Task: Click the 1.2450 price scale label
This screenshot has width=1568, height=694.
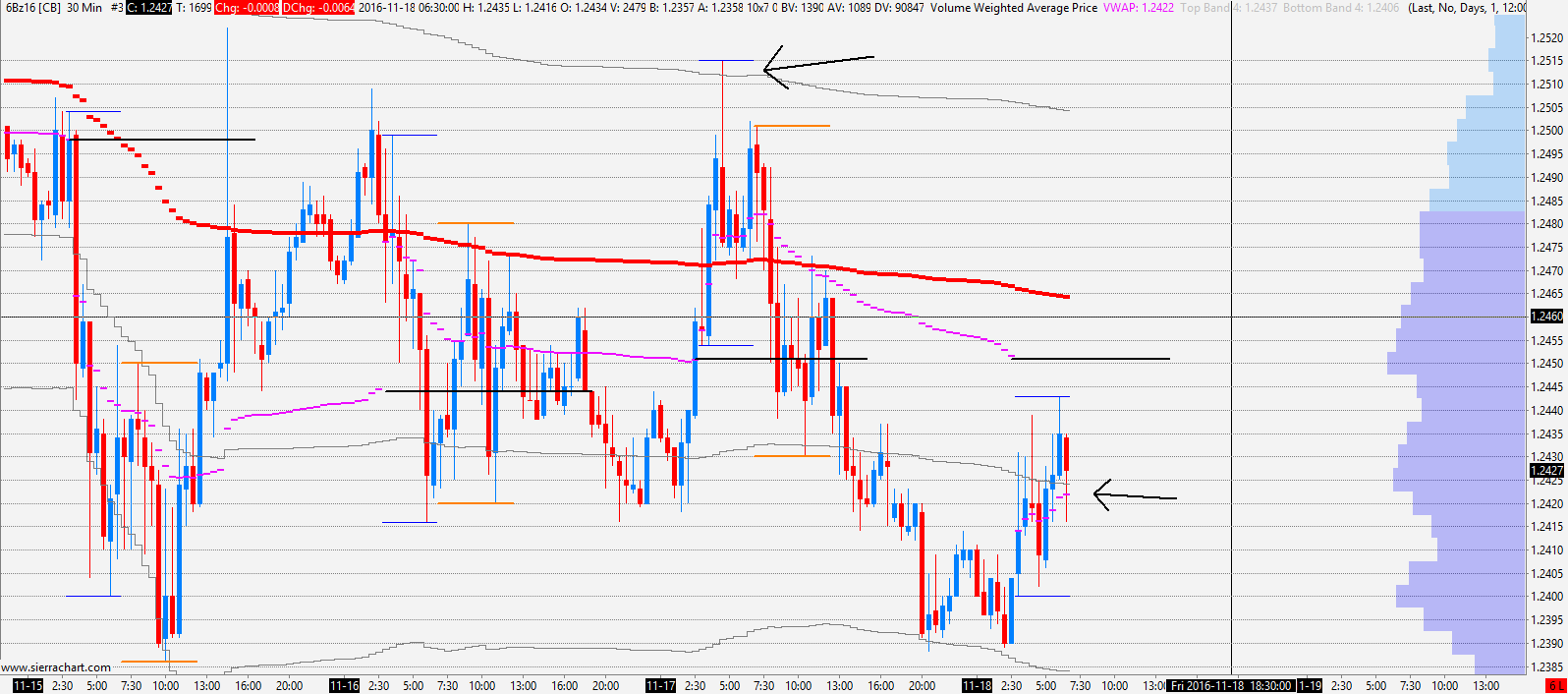Action: (x=1547, y=364)
